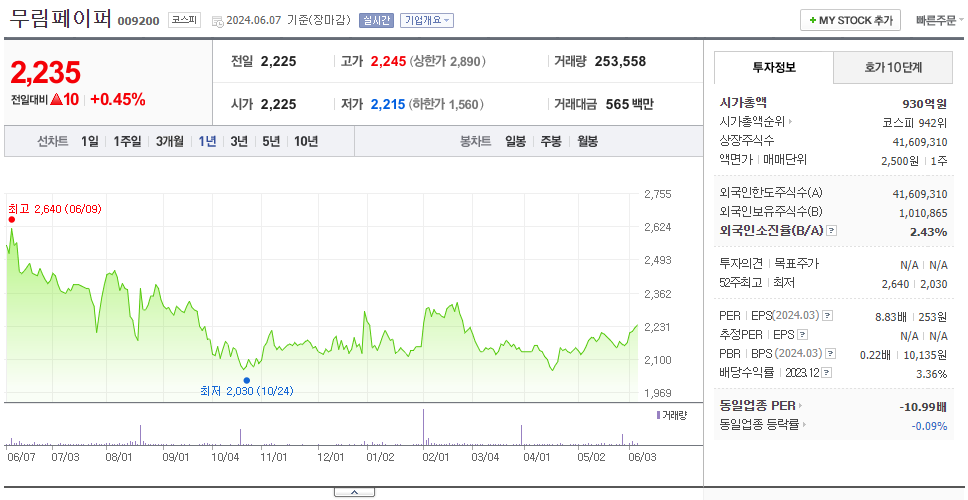Click the help icon next to PBR BPS(2024.03)
This screenshot has width=968, height=500.
pos(832,354)
